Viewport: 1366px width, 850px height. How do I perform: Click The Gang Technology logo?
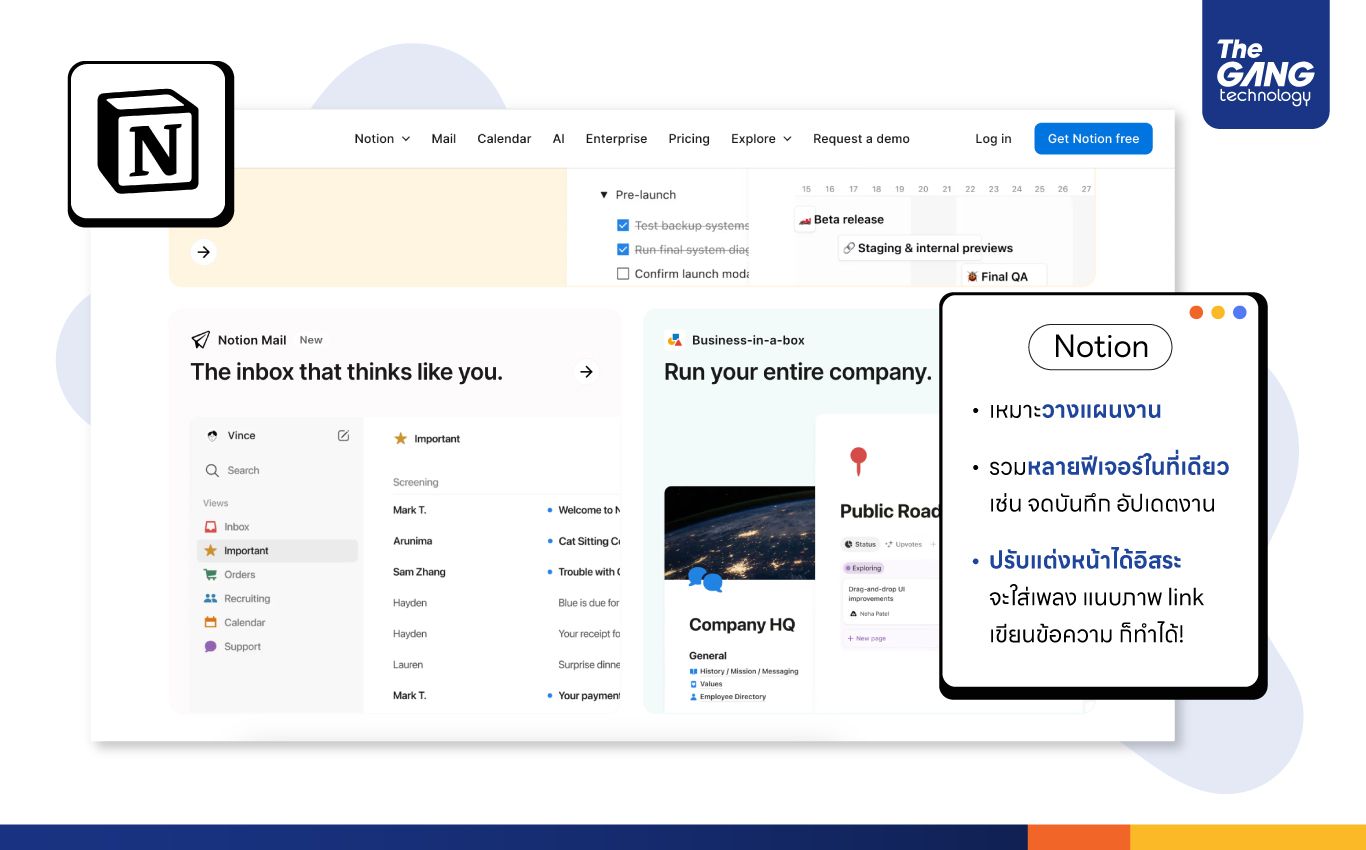[x=1265, y=70]
